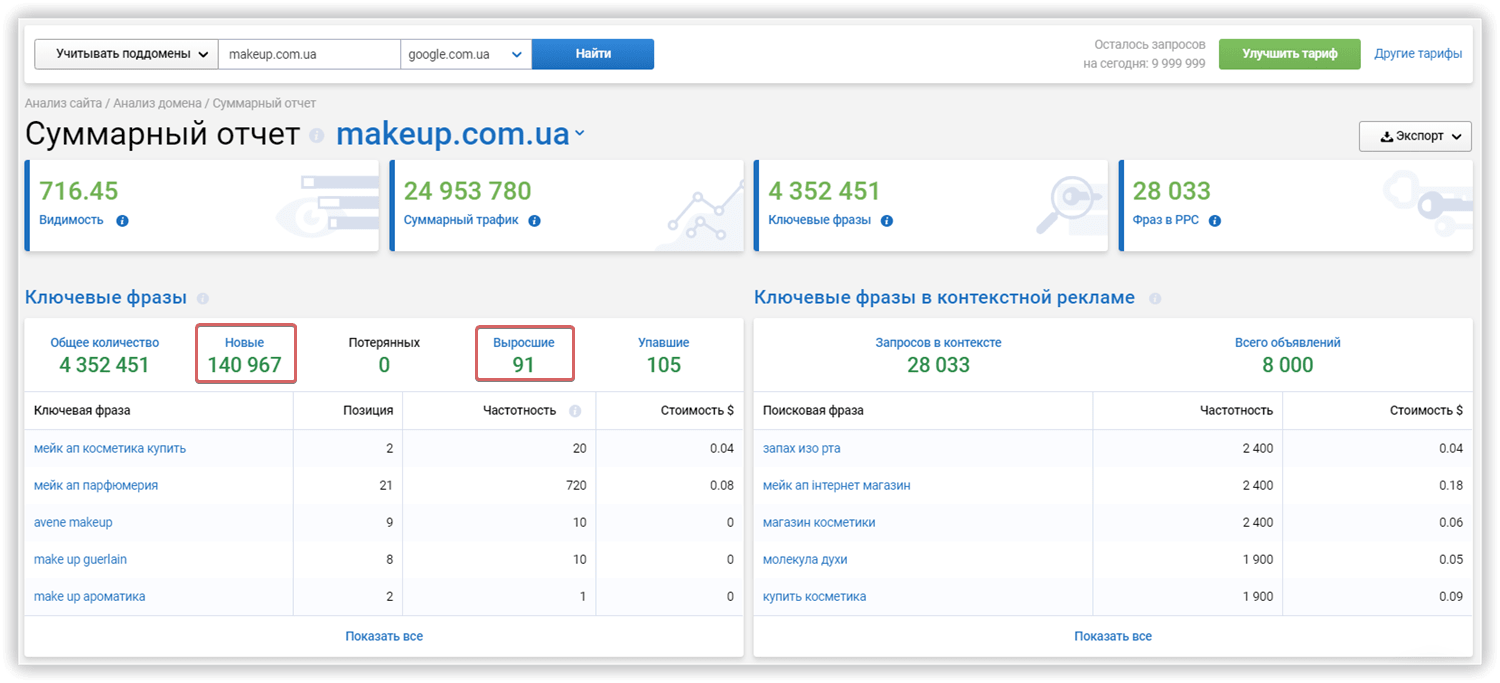Click info icon next to Суммарный отчет
Image resolution: width=1500 pixels, height=683 pixels.
point(317,135)
